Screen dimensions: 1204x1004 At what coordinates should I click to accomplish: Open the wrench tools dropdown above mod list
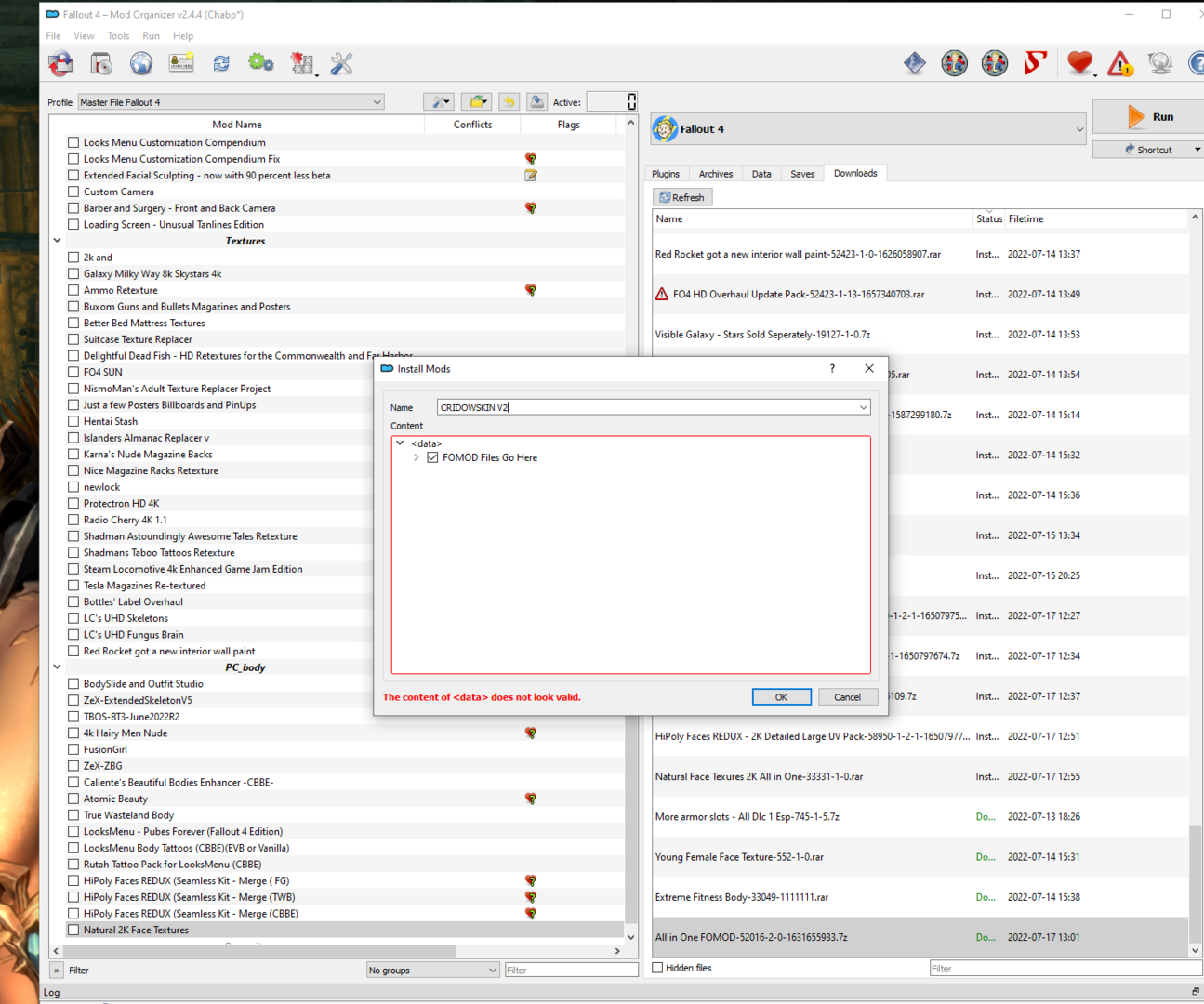(x=438, y=102)
